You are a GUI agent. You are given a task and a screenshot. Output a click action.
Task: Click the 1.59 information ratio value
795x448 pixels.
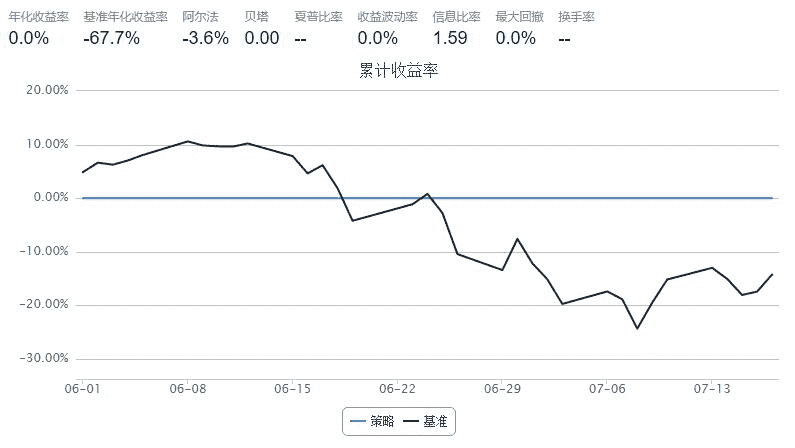coord(450,38)
